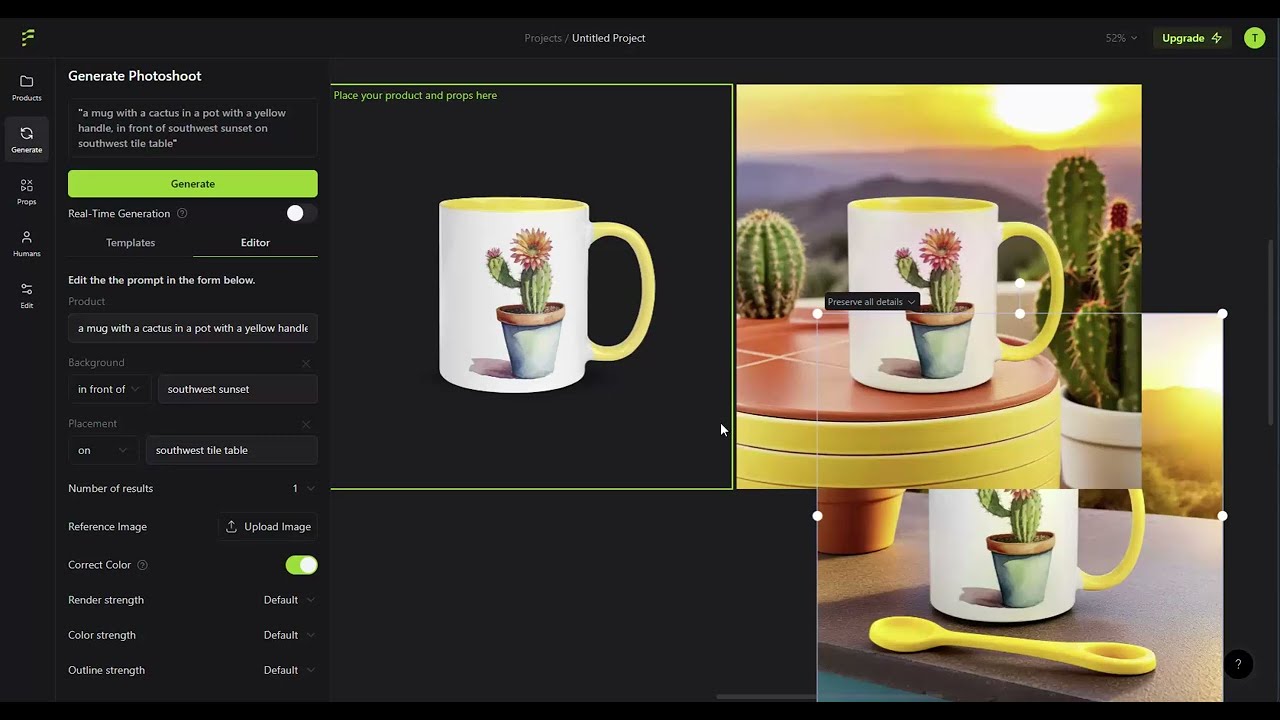This screenshot has width=1280, height=720.
Task: Open the Products panel in the sidebar
Action: click(x=26, y=88)
